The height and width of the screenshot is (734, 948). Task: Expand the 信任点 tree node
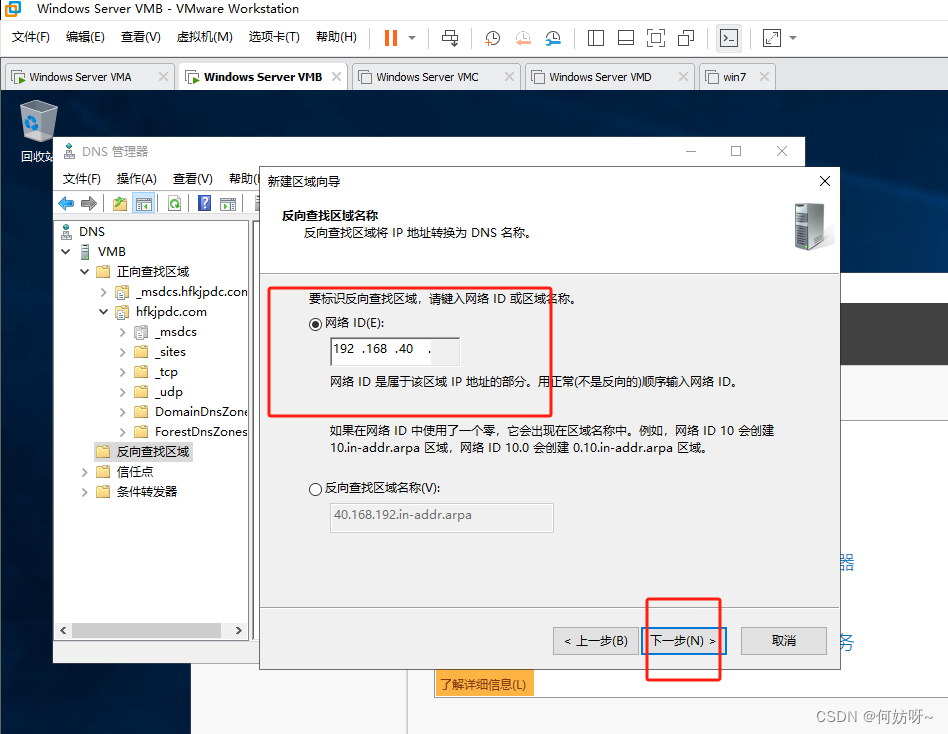click(85, 472)
